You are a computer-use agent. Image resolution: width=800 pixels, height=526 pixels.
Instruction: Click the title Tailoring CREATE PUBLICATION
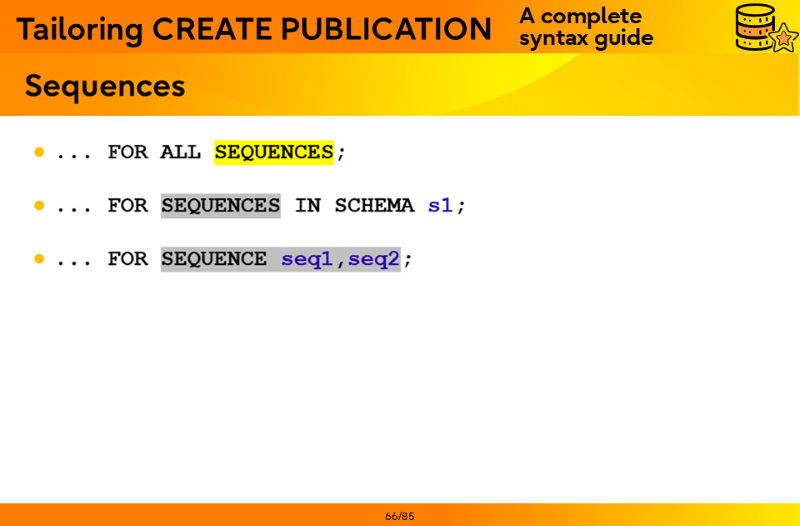[x=254, y=29]
